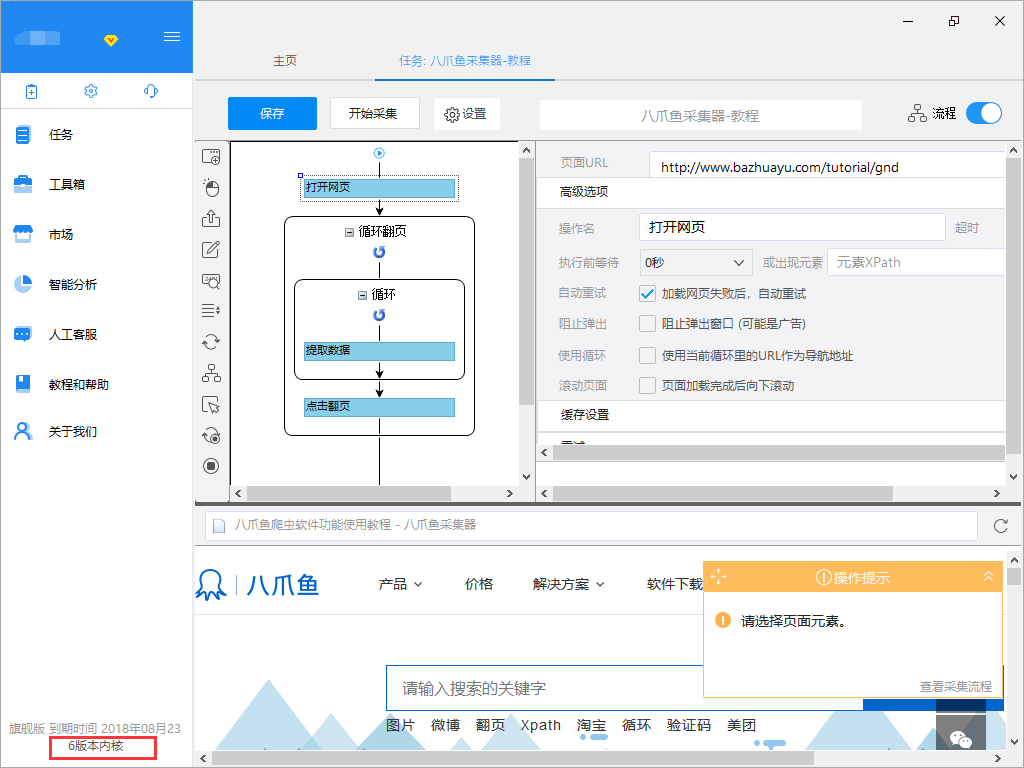
Task: Check 使用当前循环里的URL作为导航地址 checkbox
Action: 647,355
